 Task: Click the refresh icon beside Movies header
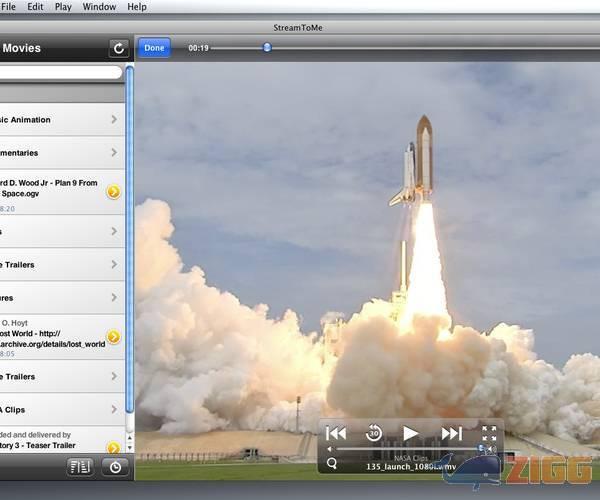coord(119,48)
